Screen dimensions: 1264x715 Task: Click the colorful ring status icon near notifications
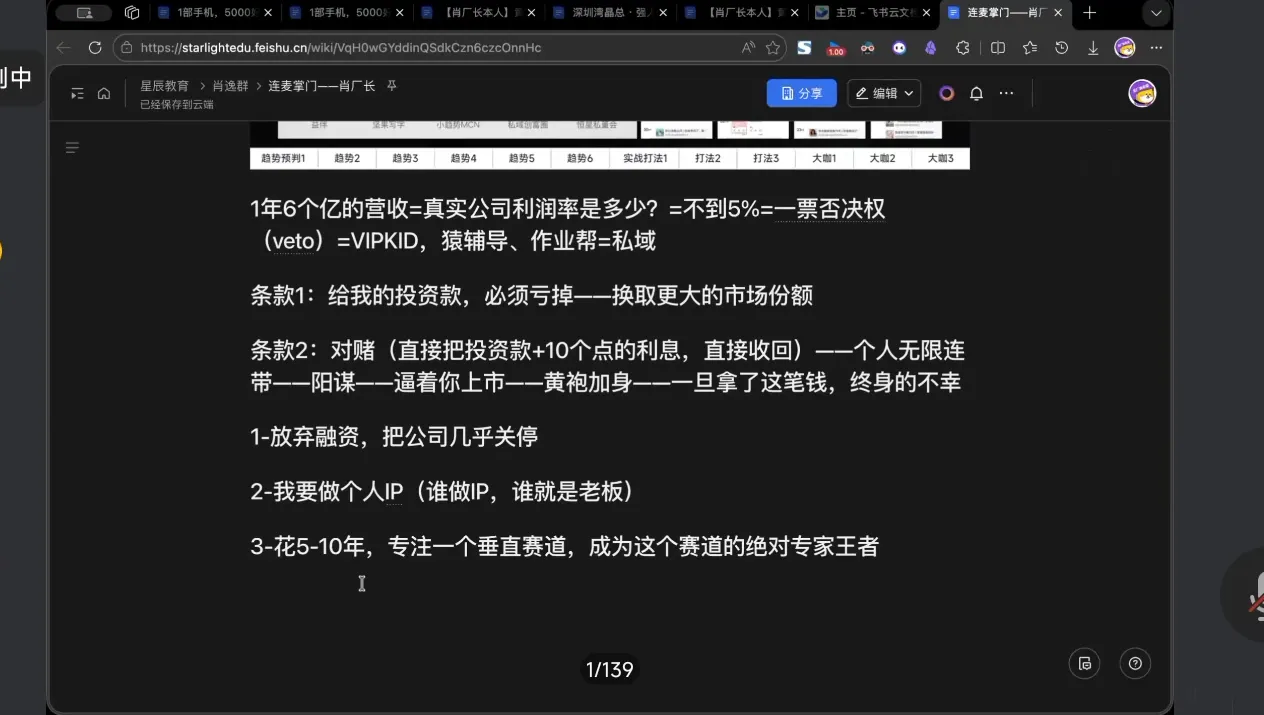pos(946,92)
